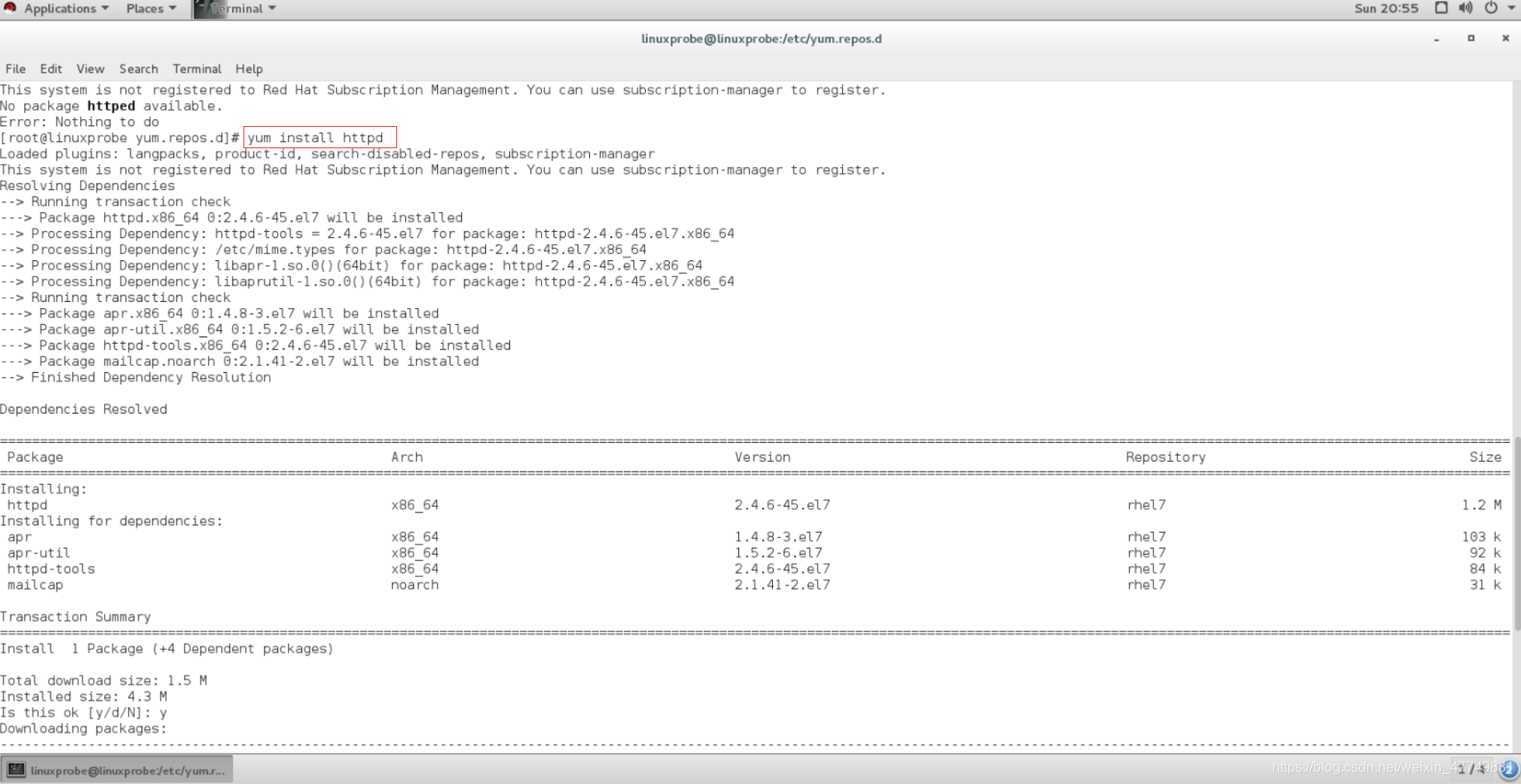This screenshot has height=784, width=1521.
Task: Open the Edit menu
Action: click(x=51, y=69)
